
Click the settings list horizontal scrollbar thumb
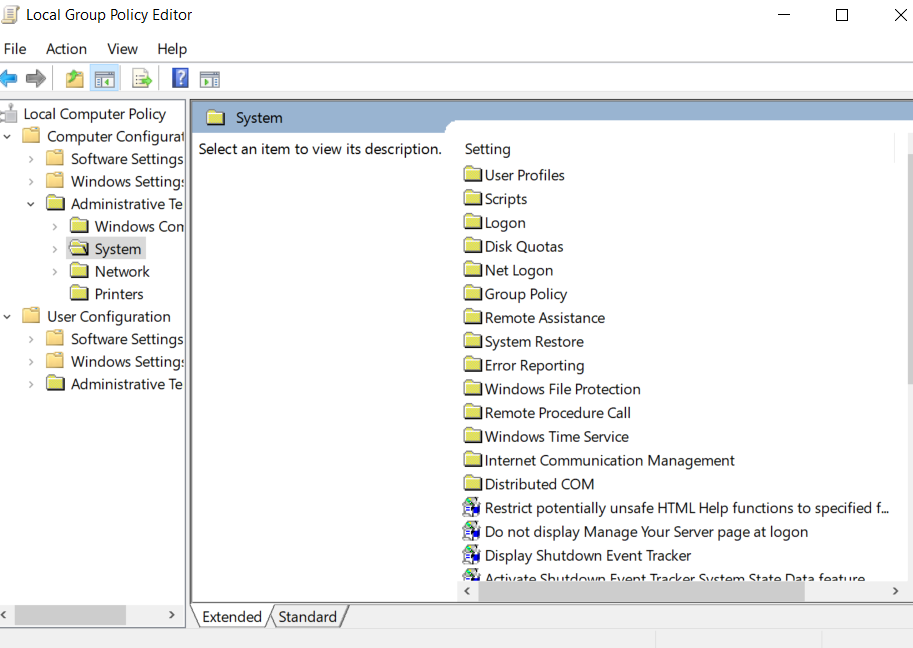641,591
